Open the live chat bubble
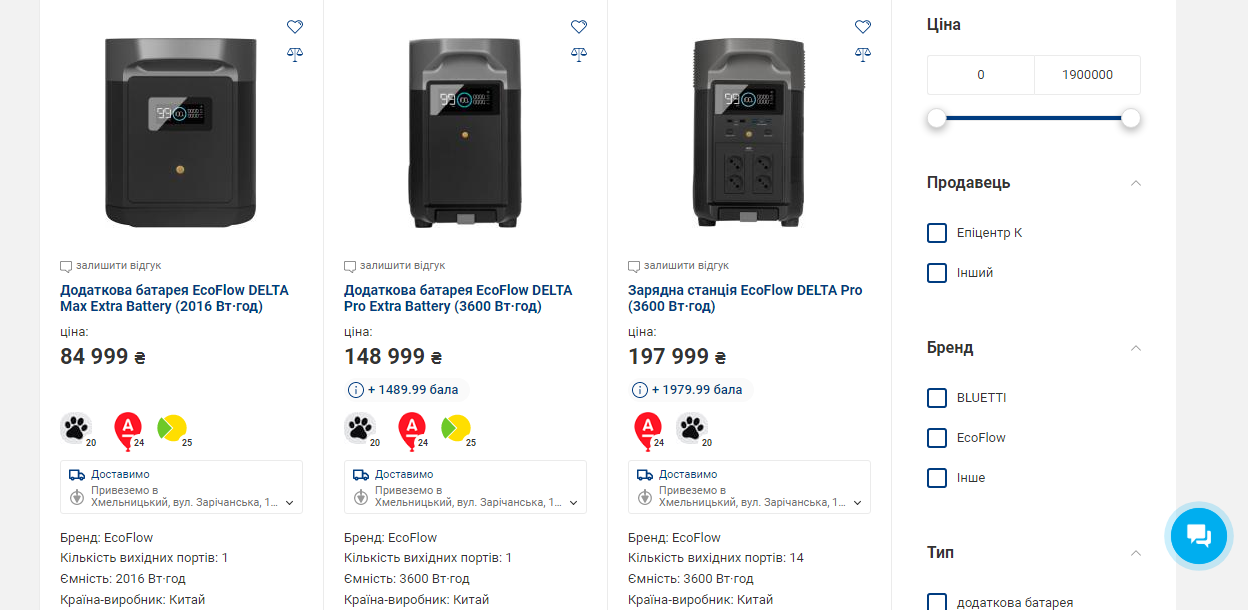 (1199, 536)
